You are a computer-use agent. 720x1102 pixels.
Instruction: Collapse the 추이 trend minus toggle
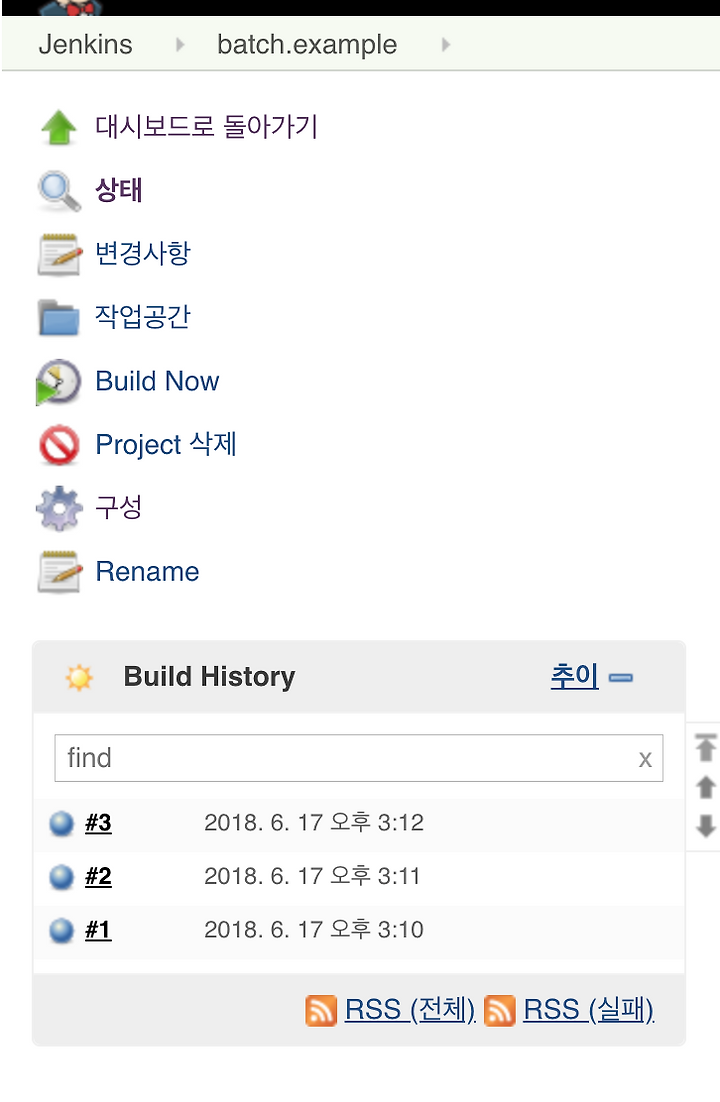[621, 678]
